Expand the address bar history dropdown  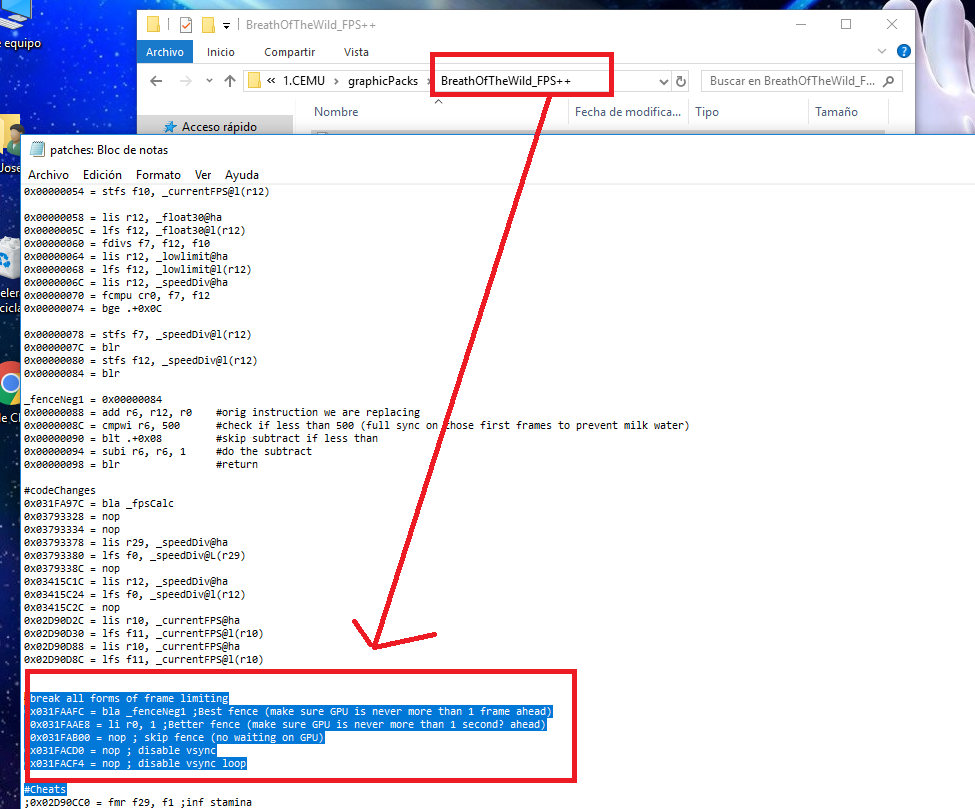click(663, 81)
